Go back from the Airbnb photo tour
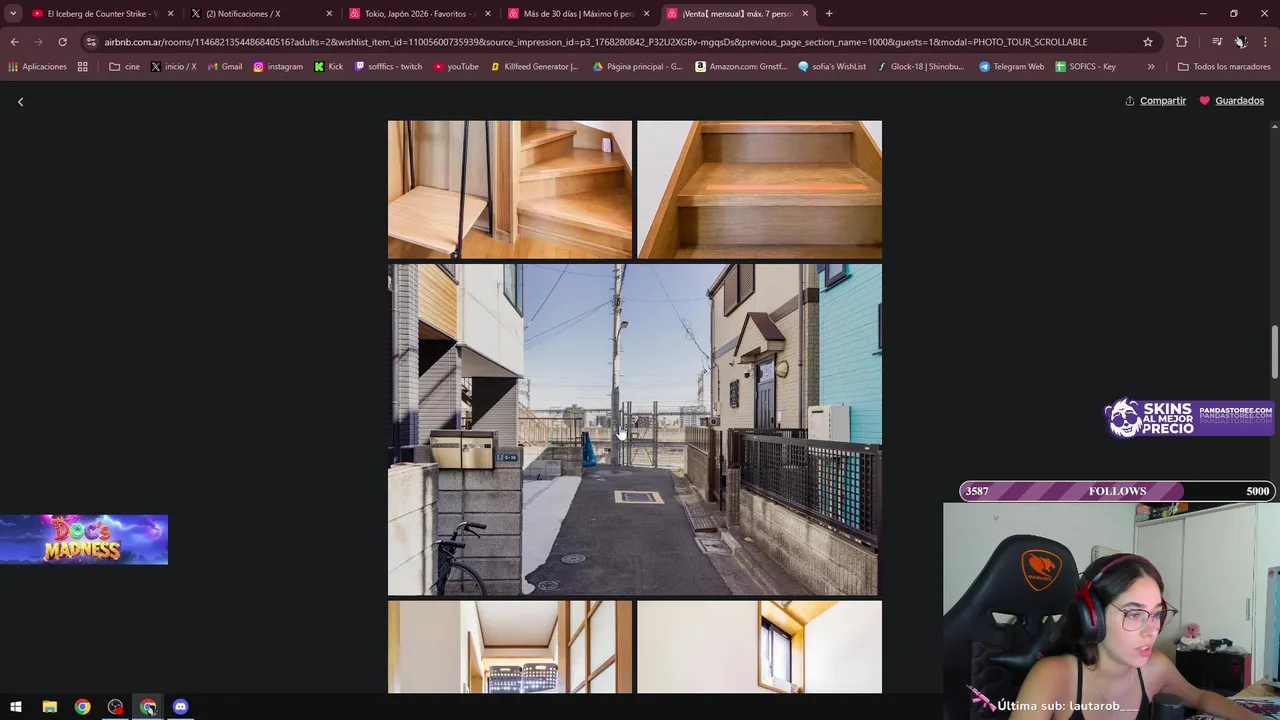Viewport: 1280px width, 720px height. [x=20, y=101]
